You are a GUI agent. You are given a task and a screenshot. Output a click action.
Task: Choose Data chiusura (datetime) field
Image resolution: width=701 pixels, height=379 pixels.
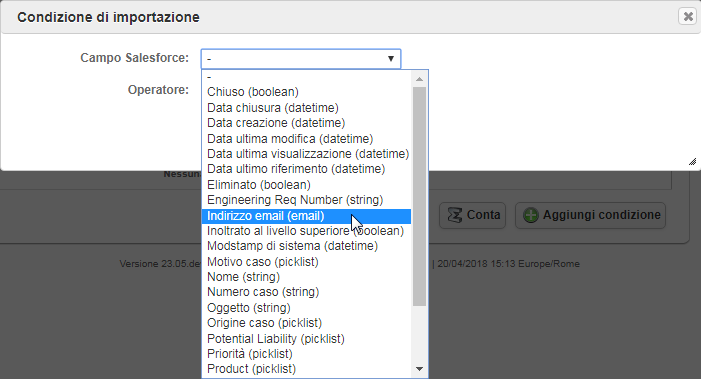(306, 108)
